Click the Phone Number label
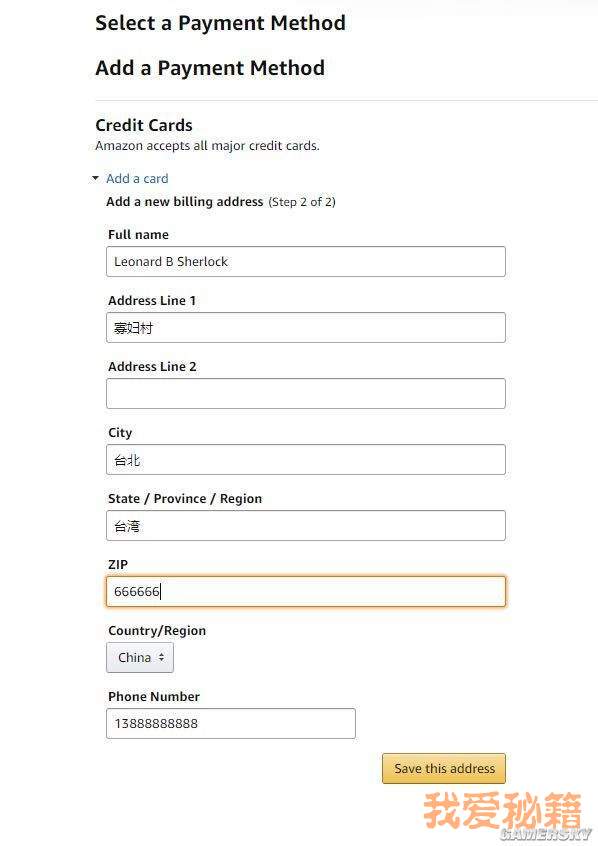The image size is (598, 846). pyautogui.click(x=154, y=697)
